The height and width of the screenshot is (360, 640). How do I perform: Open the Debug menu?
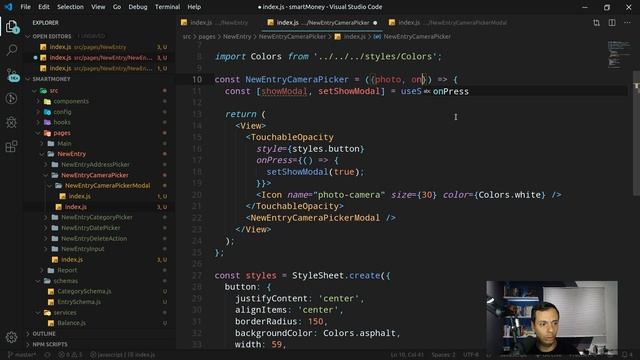pos(138,7)
